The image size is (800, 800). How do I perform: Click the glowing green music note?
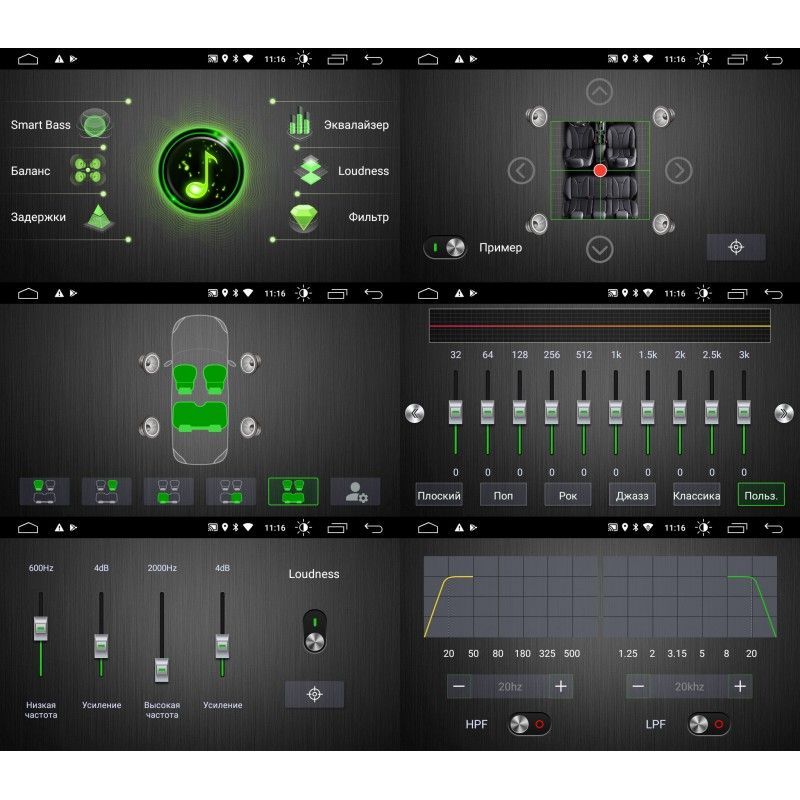tap(201, 170)
